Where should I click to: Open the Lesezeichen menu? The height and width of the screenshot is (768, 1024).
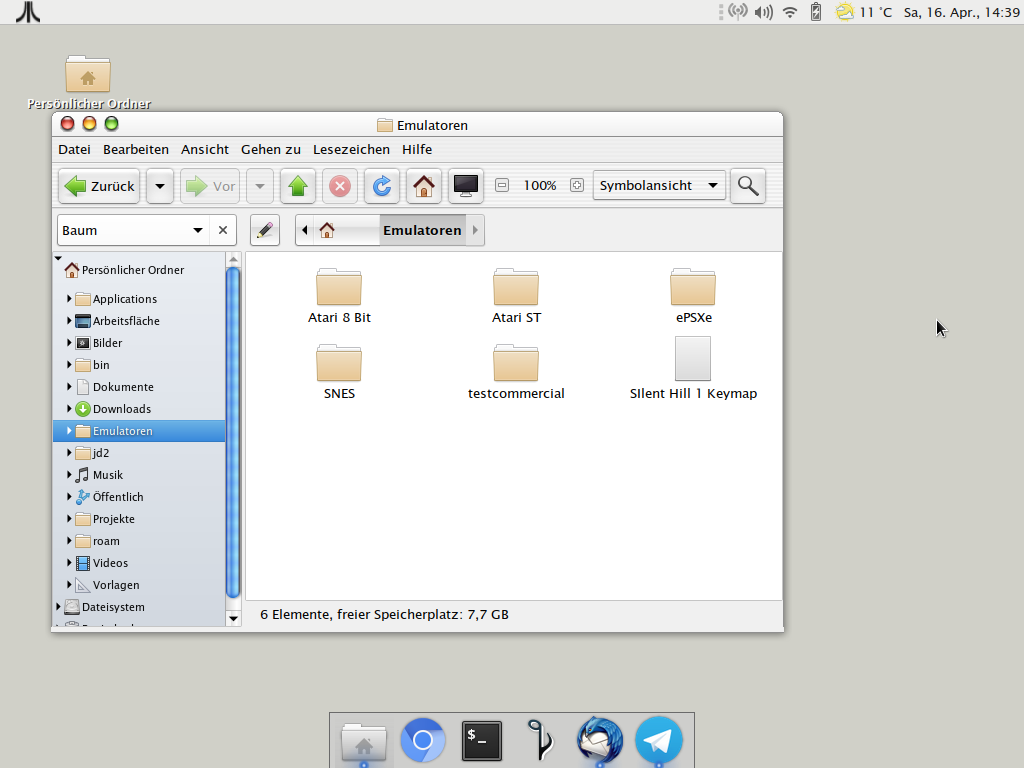point(351,149)
